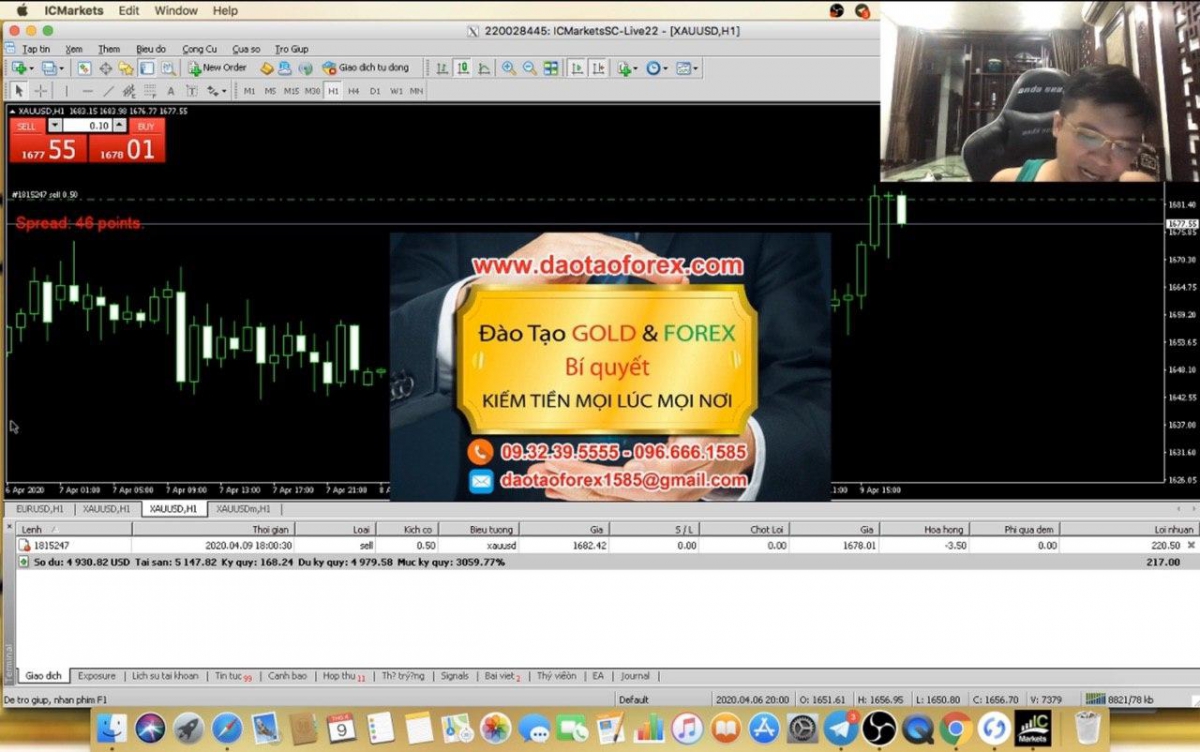Open the Navigator star-folder icon
This screenshot has height=752, width=1200.
pos(125,68)
